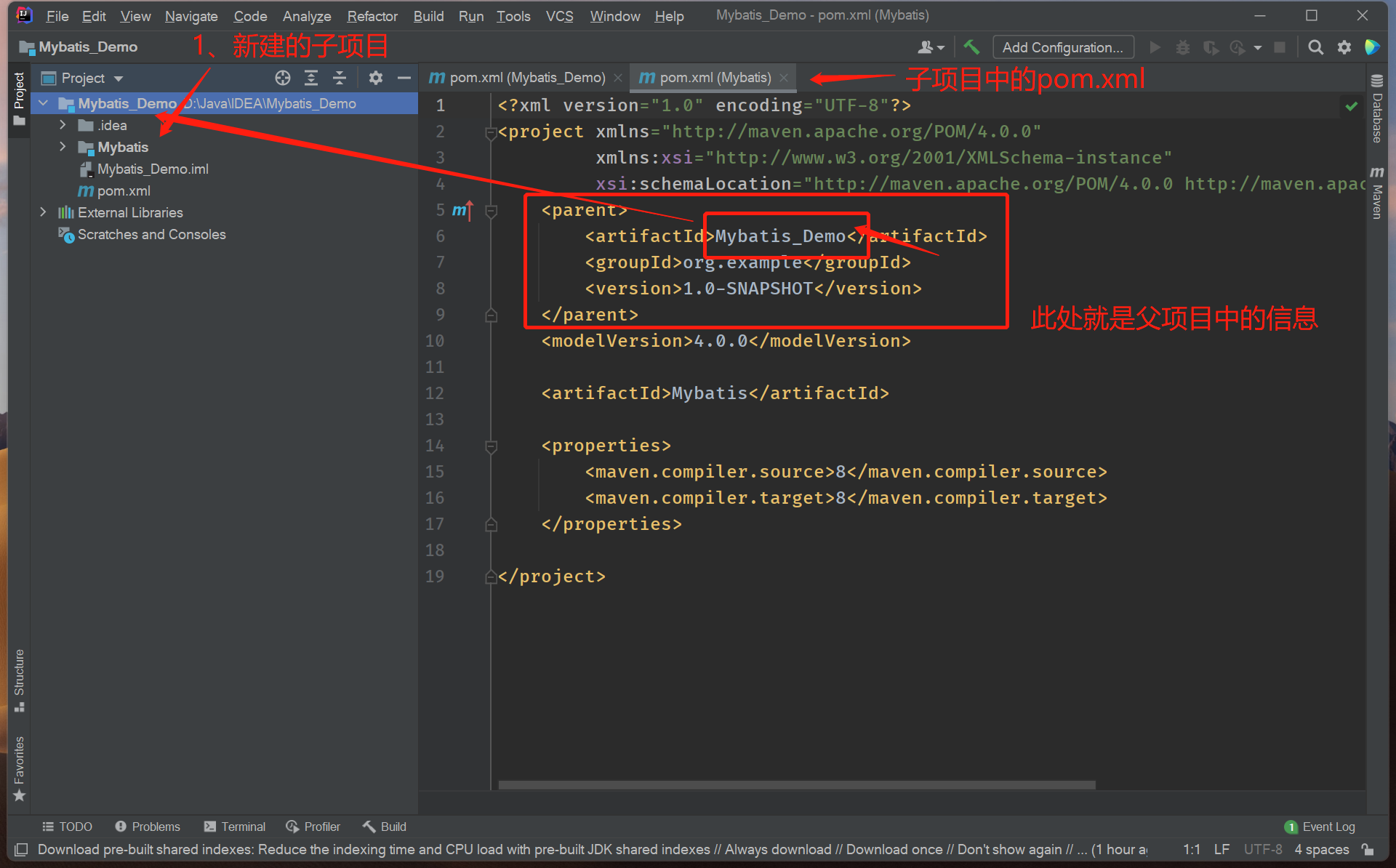This screenshot has width=1396, height=868.
Task: Expand External Libraries node
Action: pyautogui.click(x=43, y=212)
